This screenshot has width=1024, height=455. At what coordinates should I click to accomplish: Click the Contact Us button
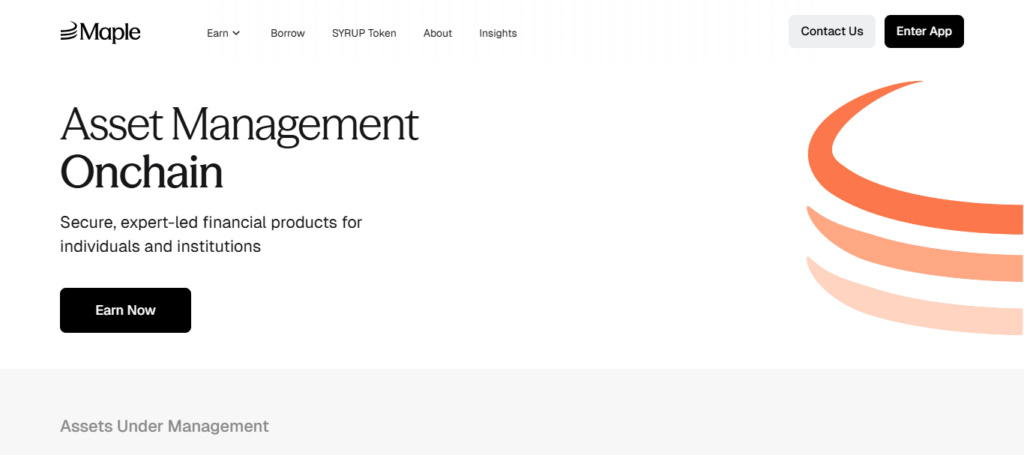pyautogui.click(x=831, y=31)
